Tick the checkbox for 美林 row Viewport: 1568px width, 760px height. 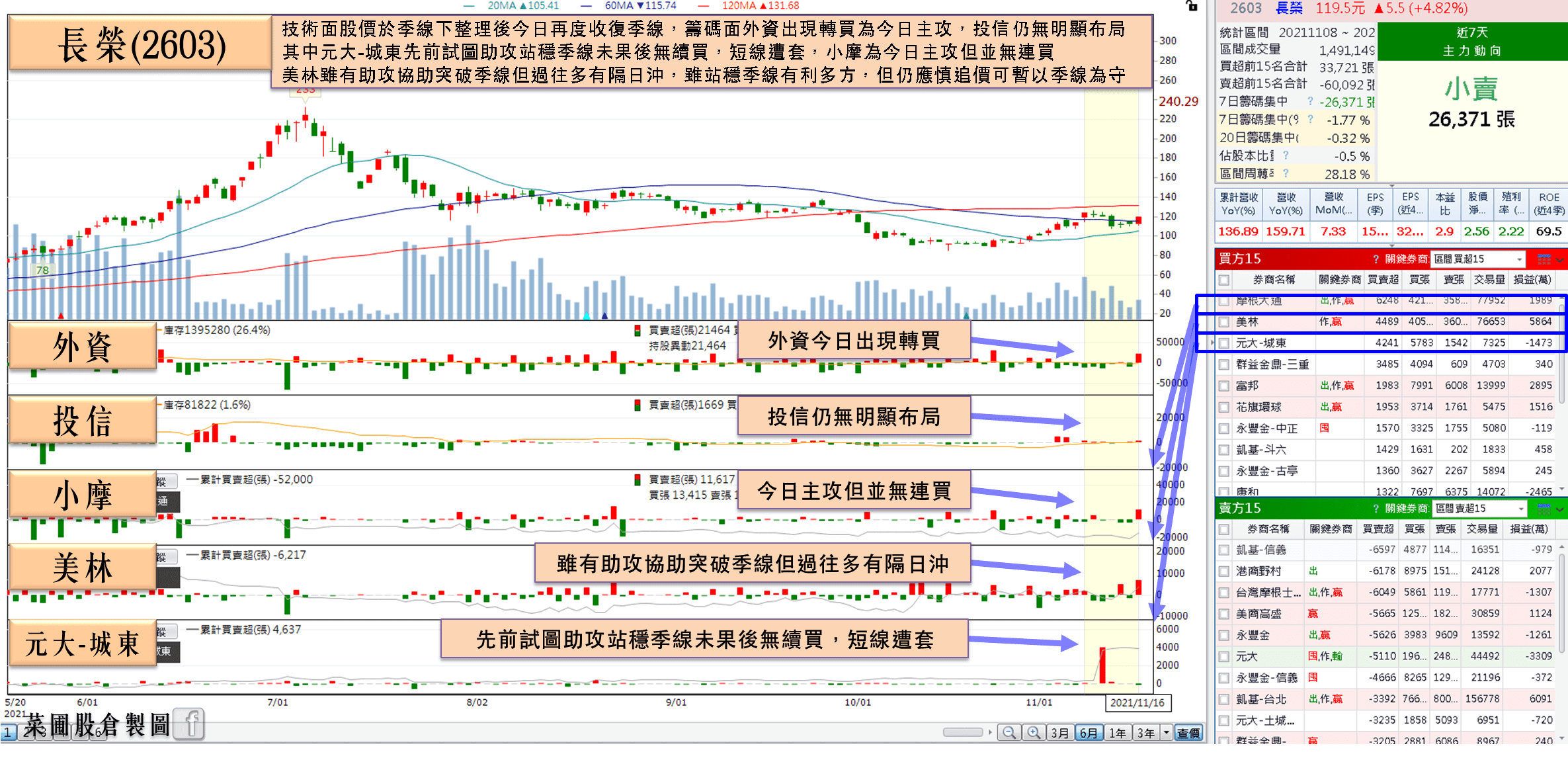pos(1224,322)
